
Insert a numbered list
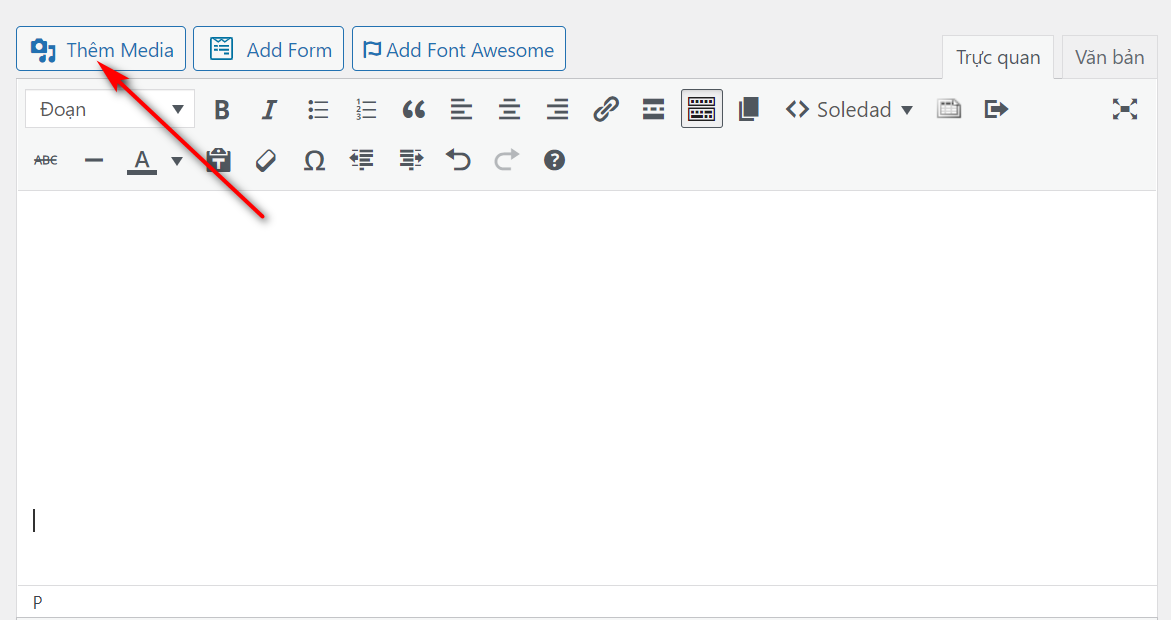point(366,109)
